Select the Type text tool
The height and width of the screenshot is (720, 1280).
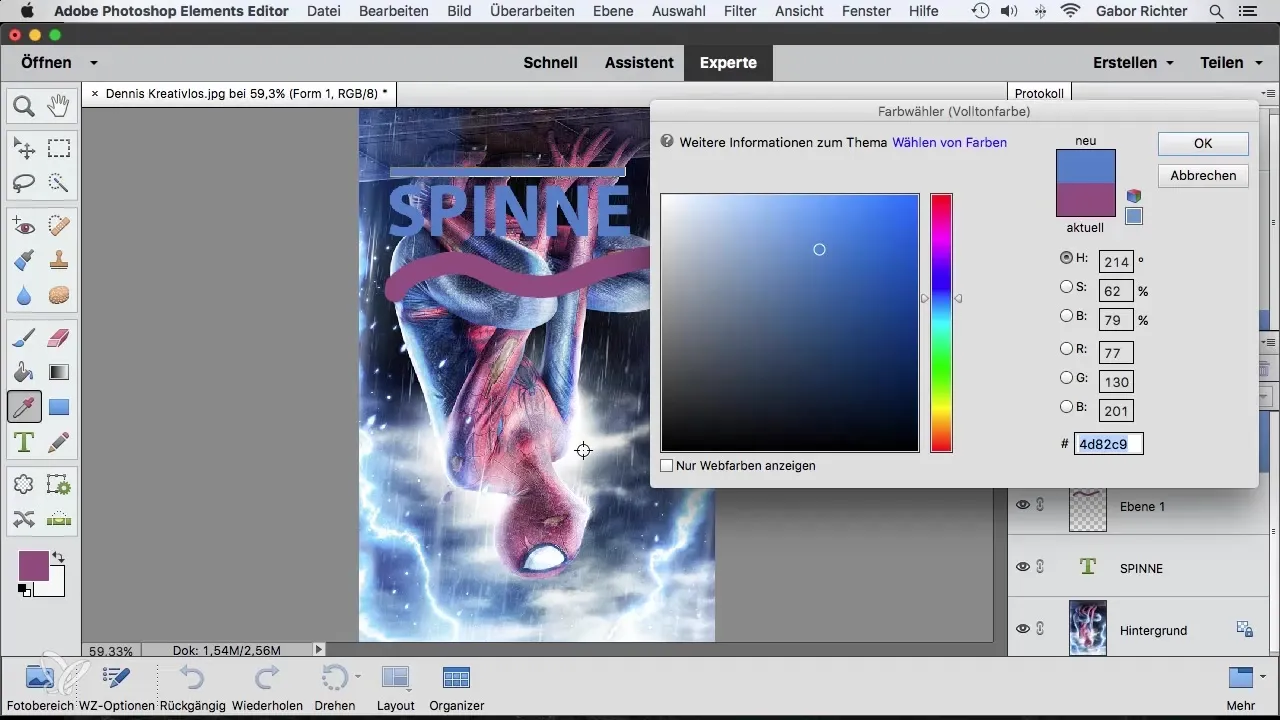pos(24,441)
